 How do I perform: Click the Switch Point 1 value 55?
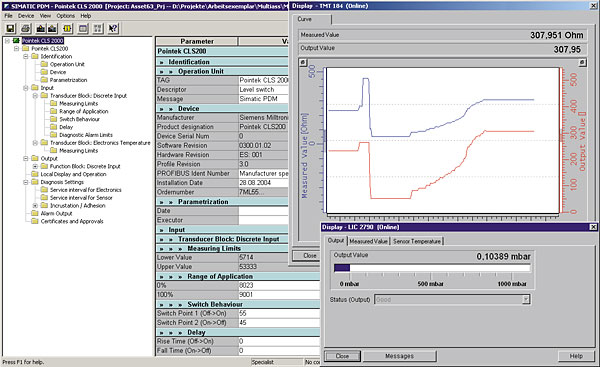click(243, 313)
